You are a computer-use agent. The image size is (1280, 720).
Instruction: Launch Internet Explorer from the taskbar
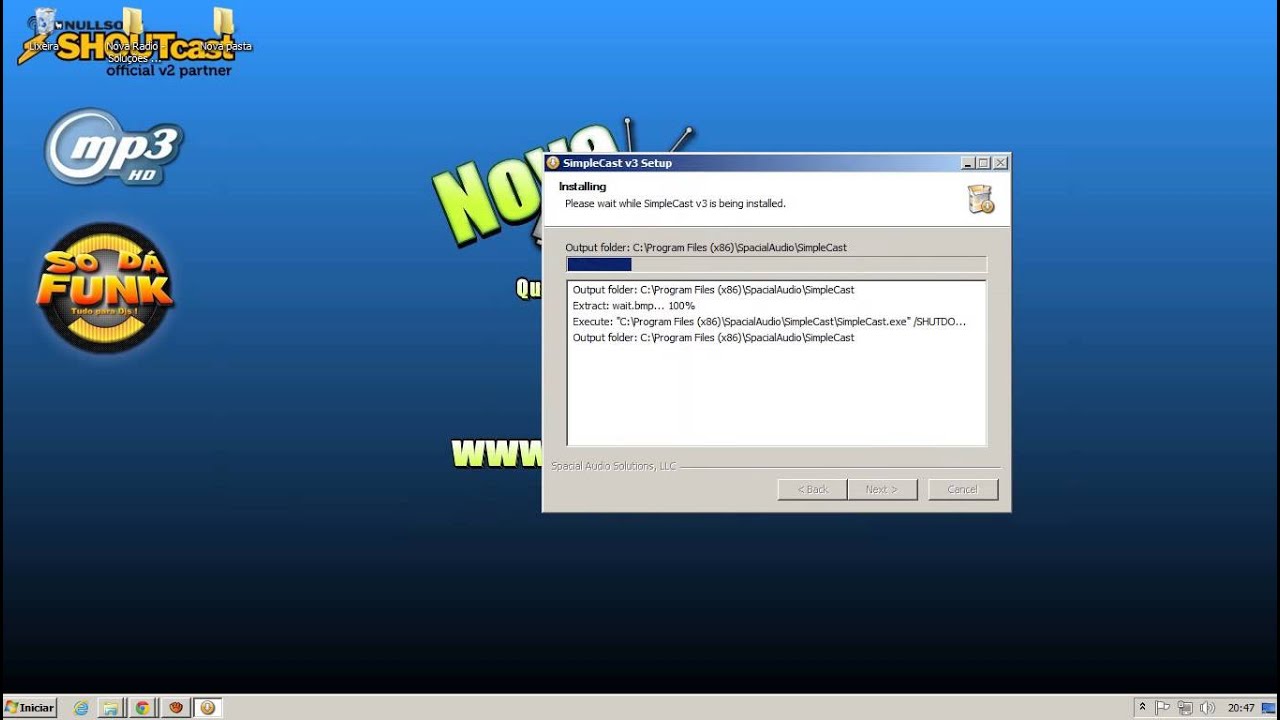(81, 707)
